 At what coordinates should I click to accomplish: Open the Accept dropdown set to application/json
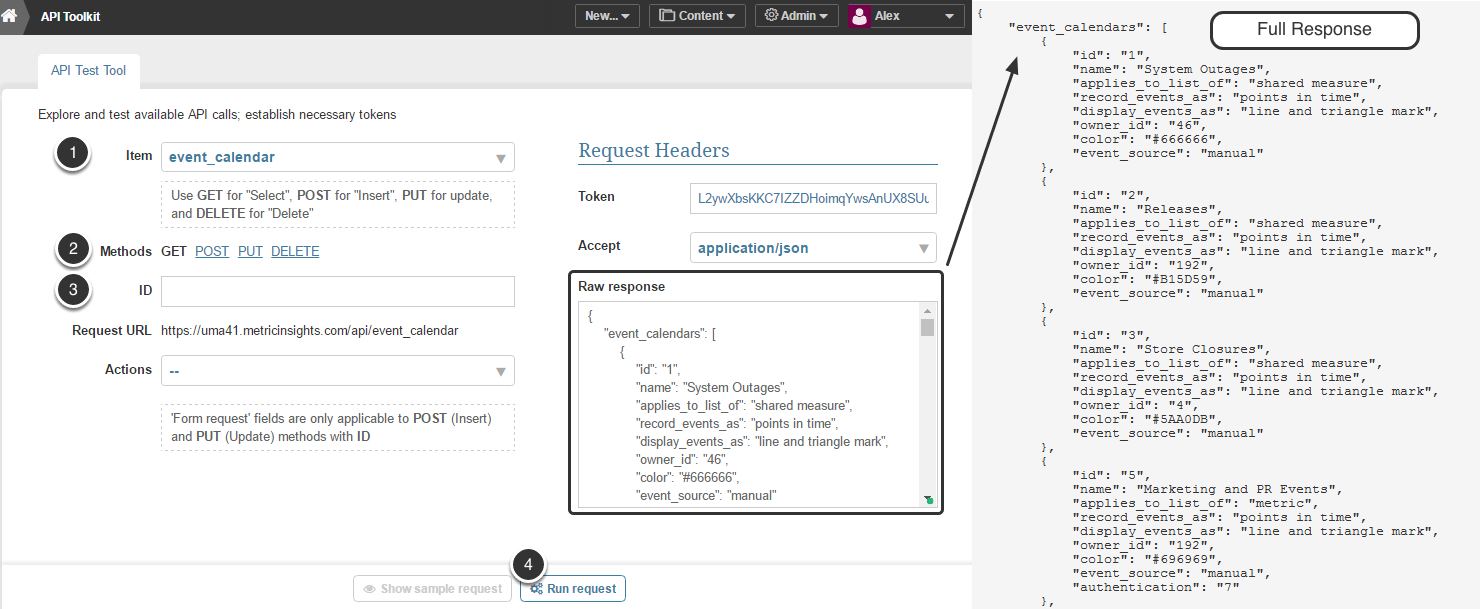point(813,248)
